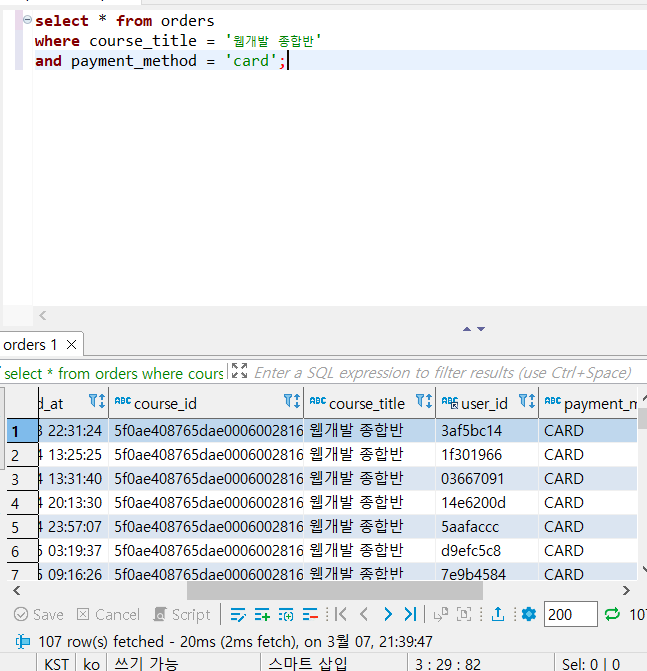Click the panel up arrow divider control

pyautogui.click(x=467, y=329)
